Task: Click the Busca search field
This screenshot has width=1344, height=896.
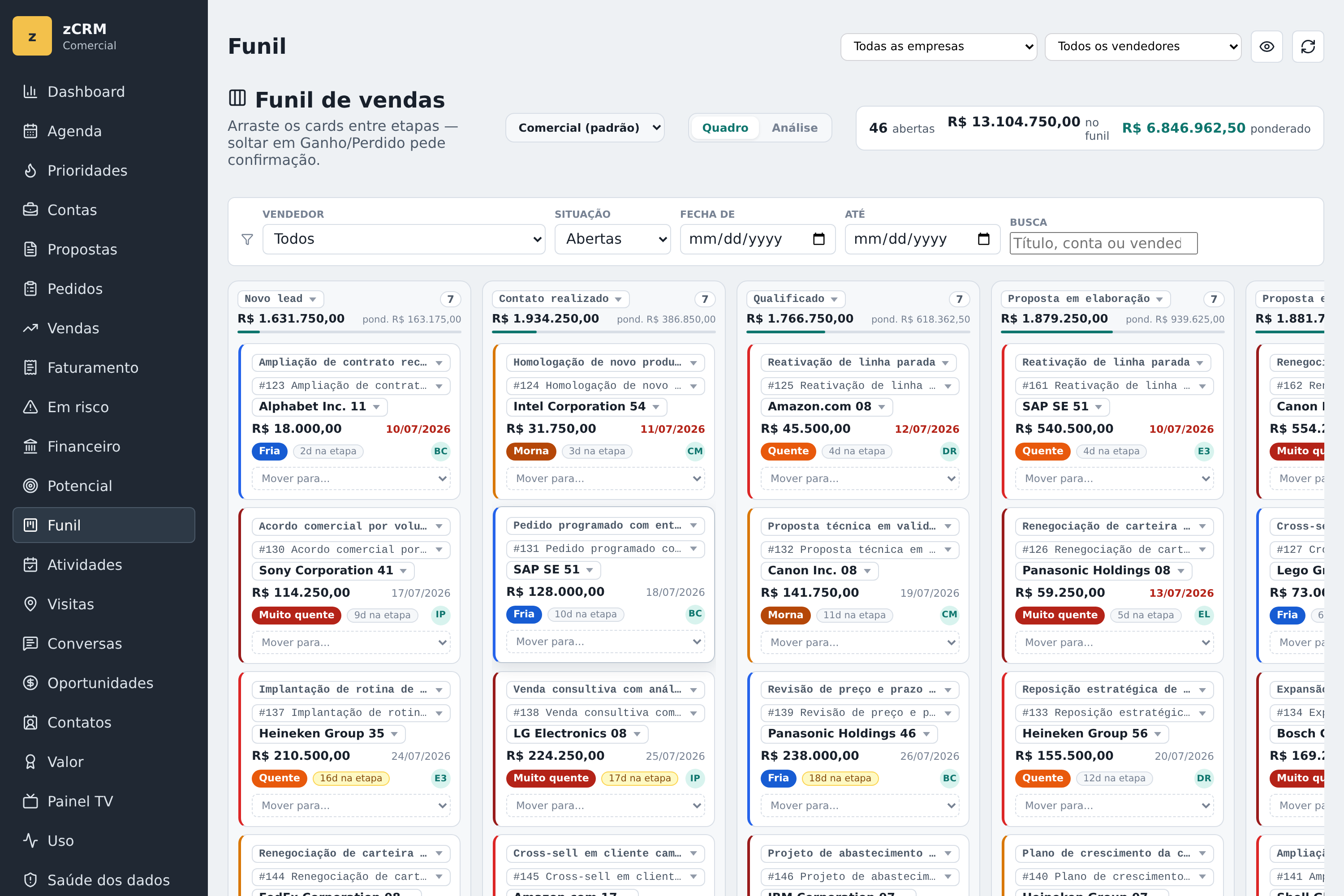Action: click(x=1103, y=243)
